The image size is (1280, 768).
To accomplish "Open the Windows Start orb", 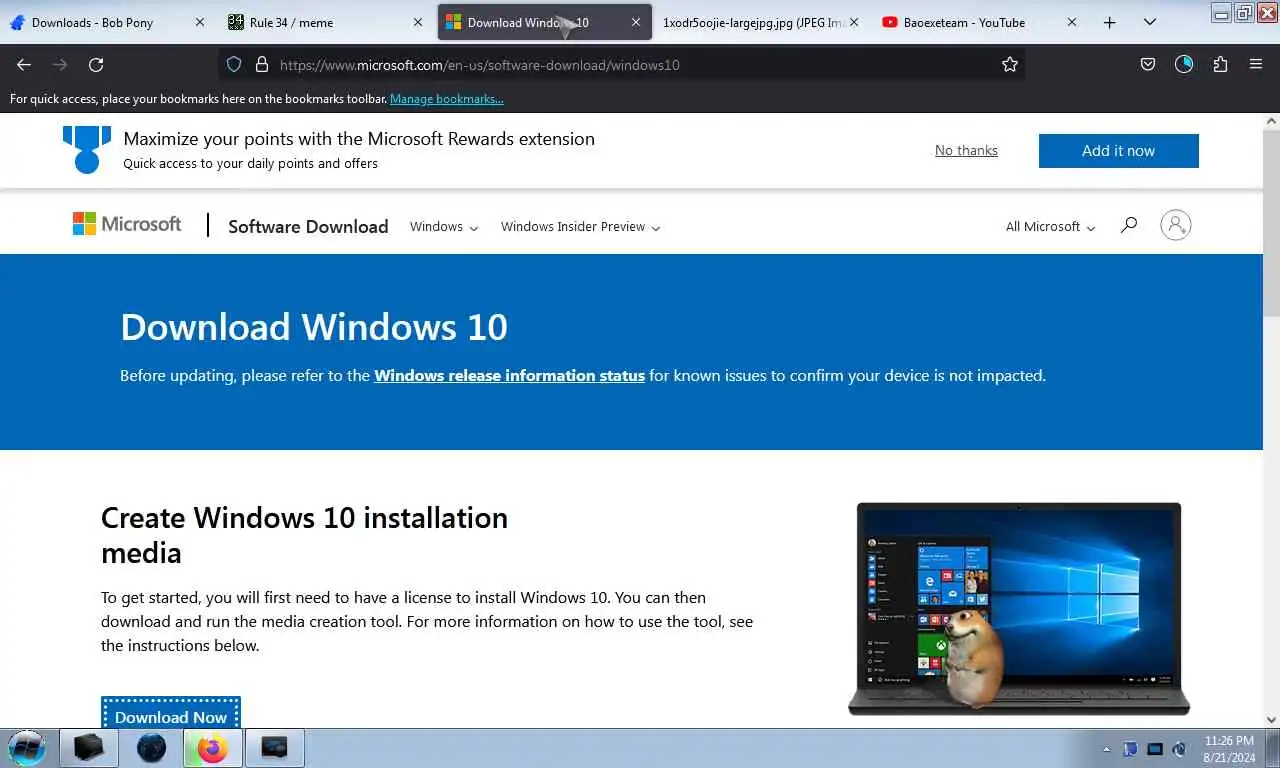I will [x=27, y=748].
